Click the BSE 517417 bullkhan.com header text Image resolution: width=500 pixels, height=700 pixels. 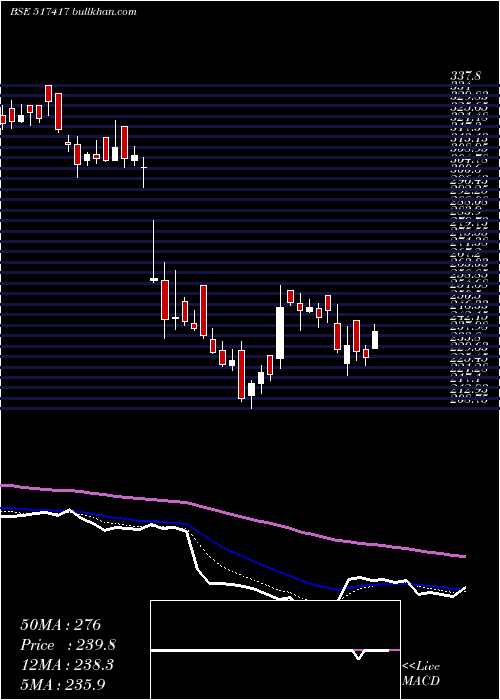point(74,12)
